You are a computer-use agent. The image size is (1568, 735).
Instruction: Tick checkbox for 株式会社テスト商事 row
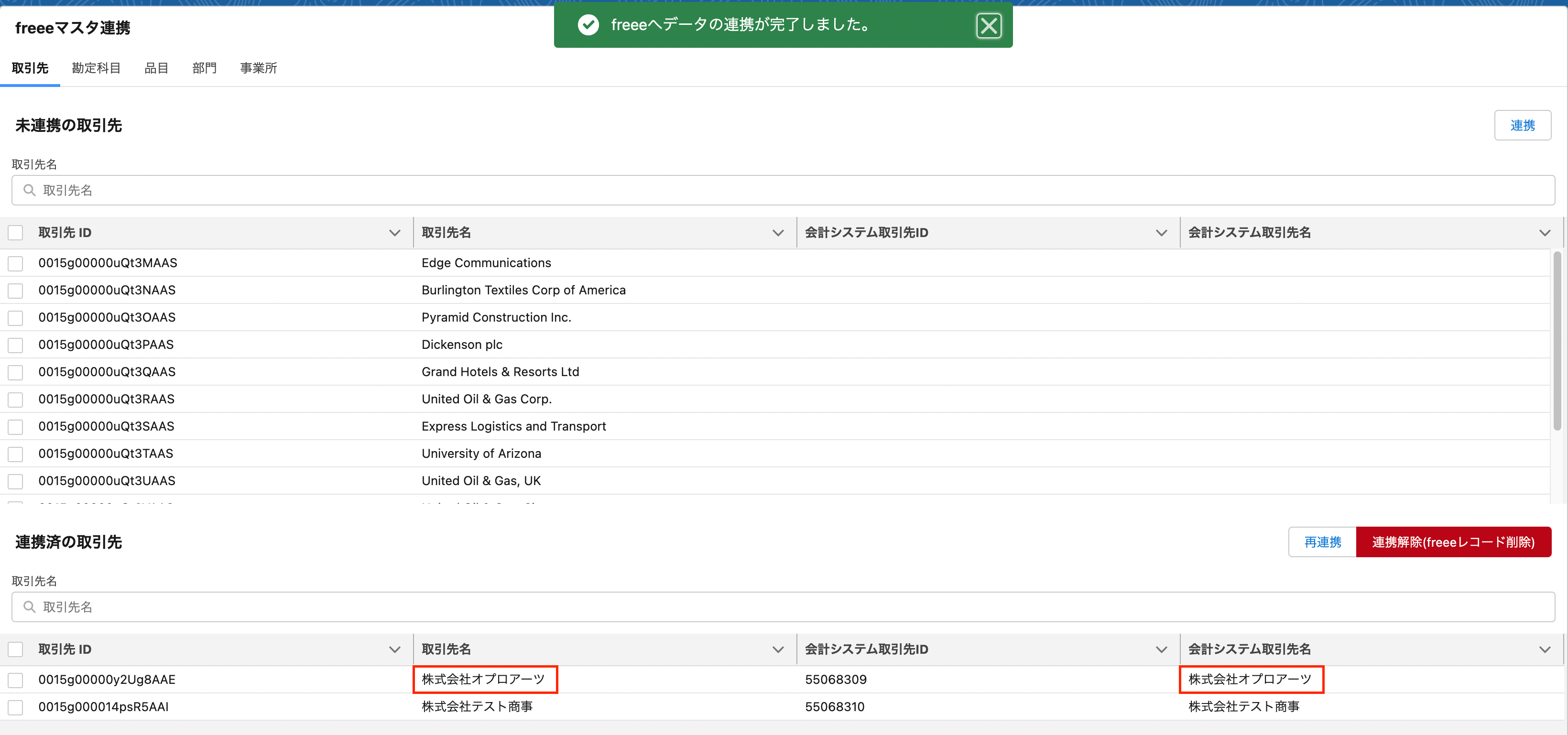coord(15,707)
